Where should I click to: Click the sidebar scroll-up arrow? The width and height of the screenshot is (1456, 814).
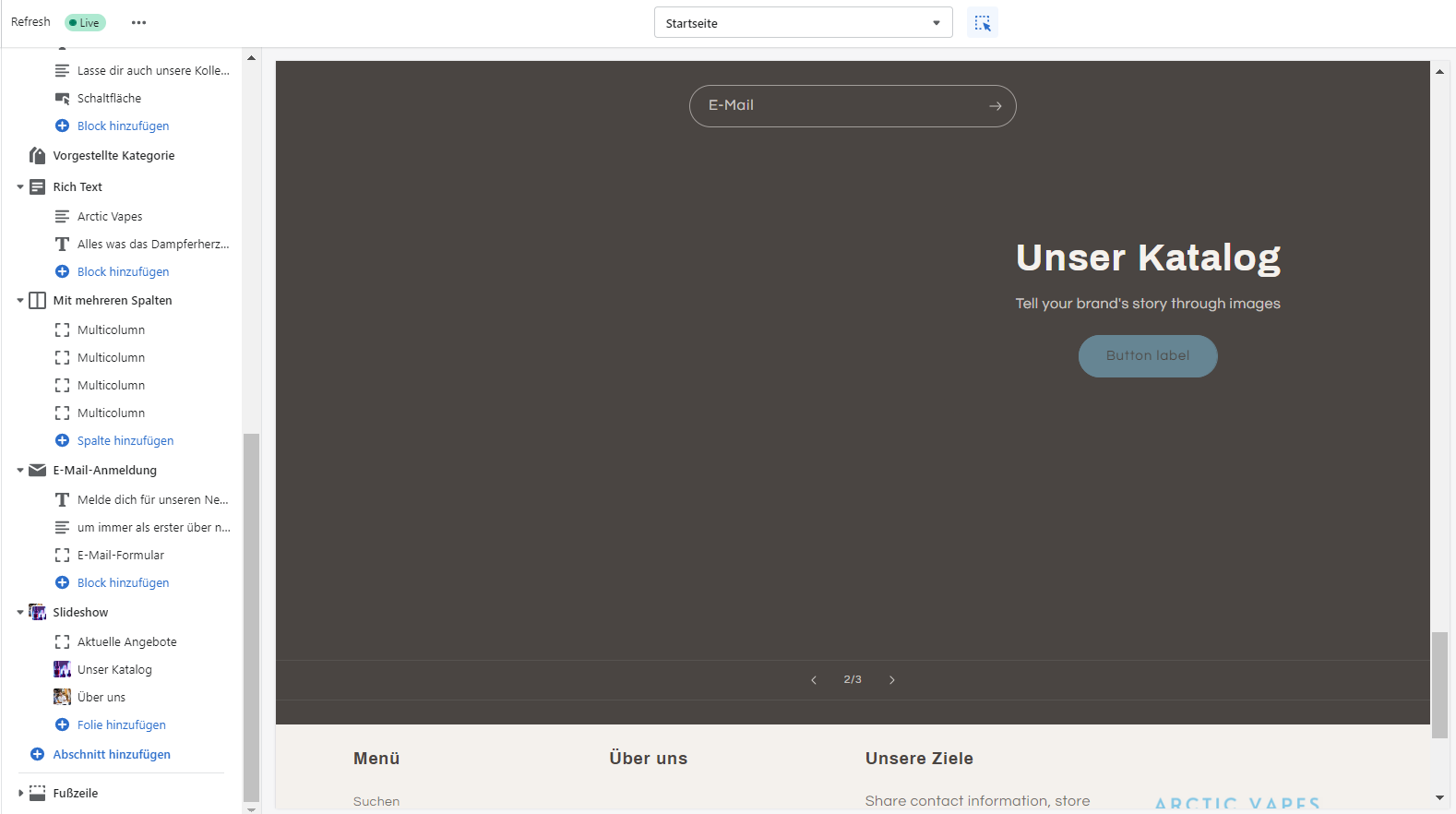[x=251, y=58]
